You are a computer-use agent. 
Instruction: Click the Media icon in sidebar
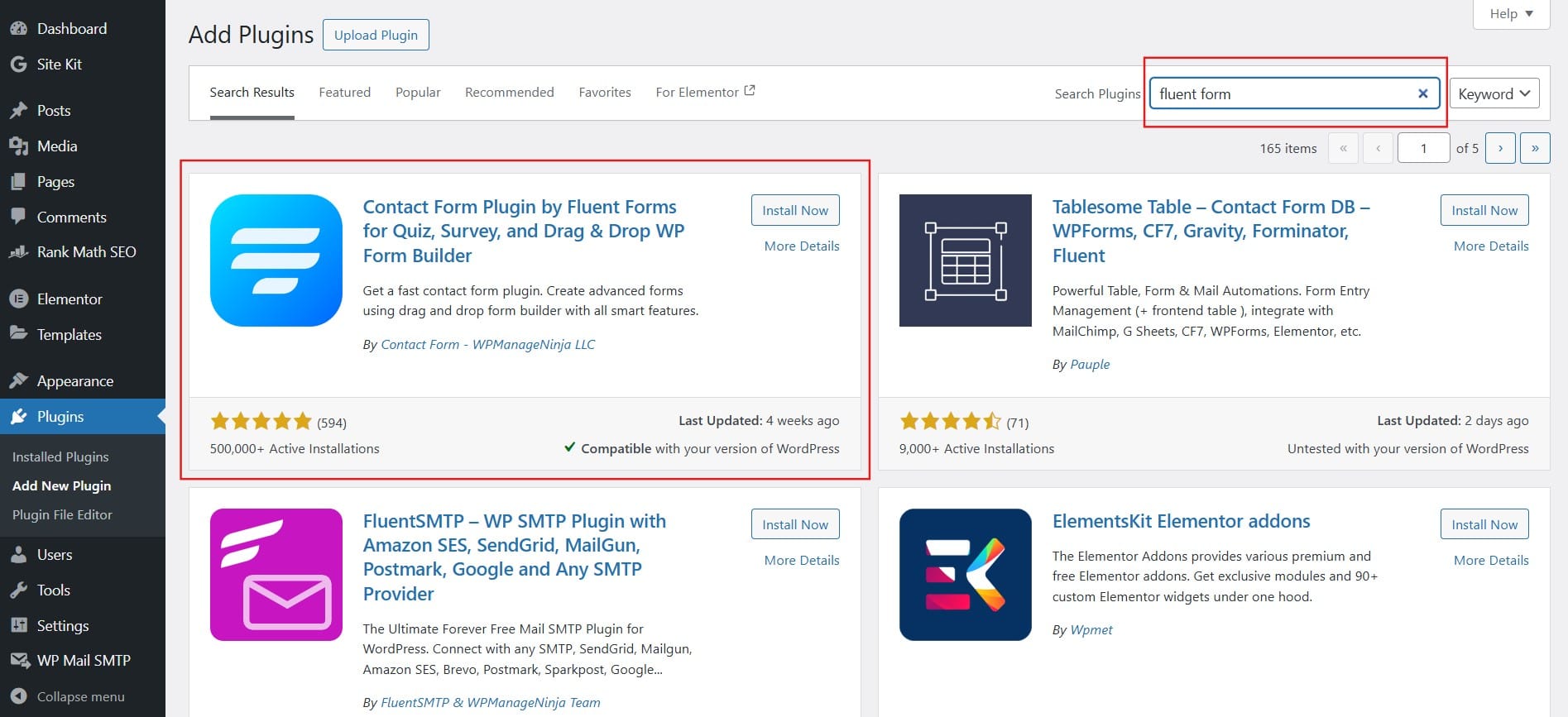19,146
